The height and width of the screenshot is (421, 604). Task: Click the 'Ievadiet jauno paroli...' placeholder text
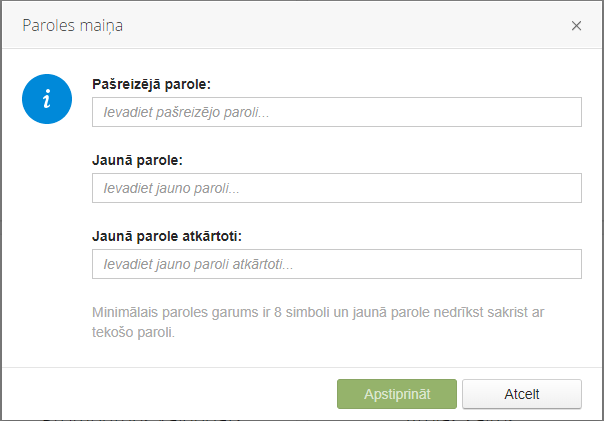coord(171,188)
